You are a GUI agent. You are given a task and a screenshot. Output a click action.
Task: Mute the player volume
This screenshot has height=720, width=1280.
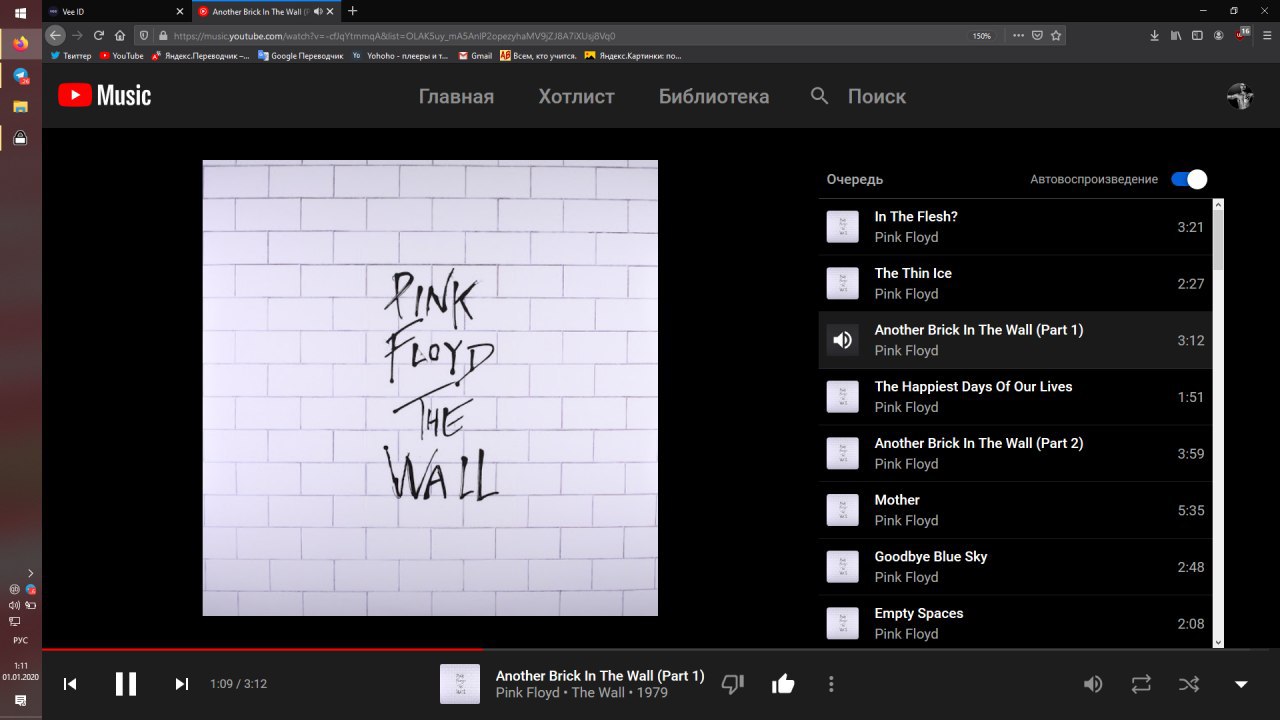[x=1093, y=684]
